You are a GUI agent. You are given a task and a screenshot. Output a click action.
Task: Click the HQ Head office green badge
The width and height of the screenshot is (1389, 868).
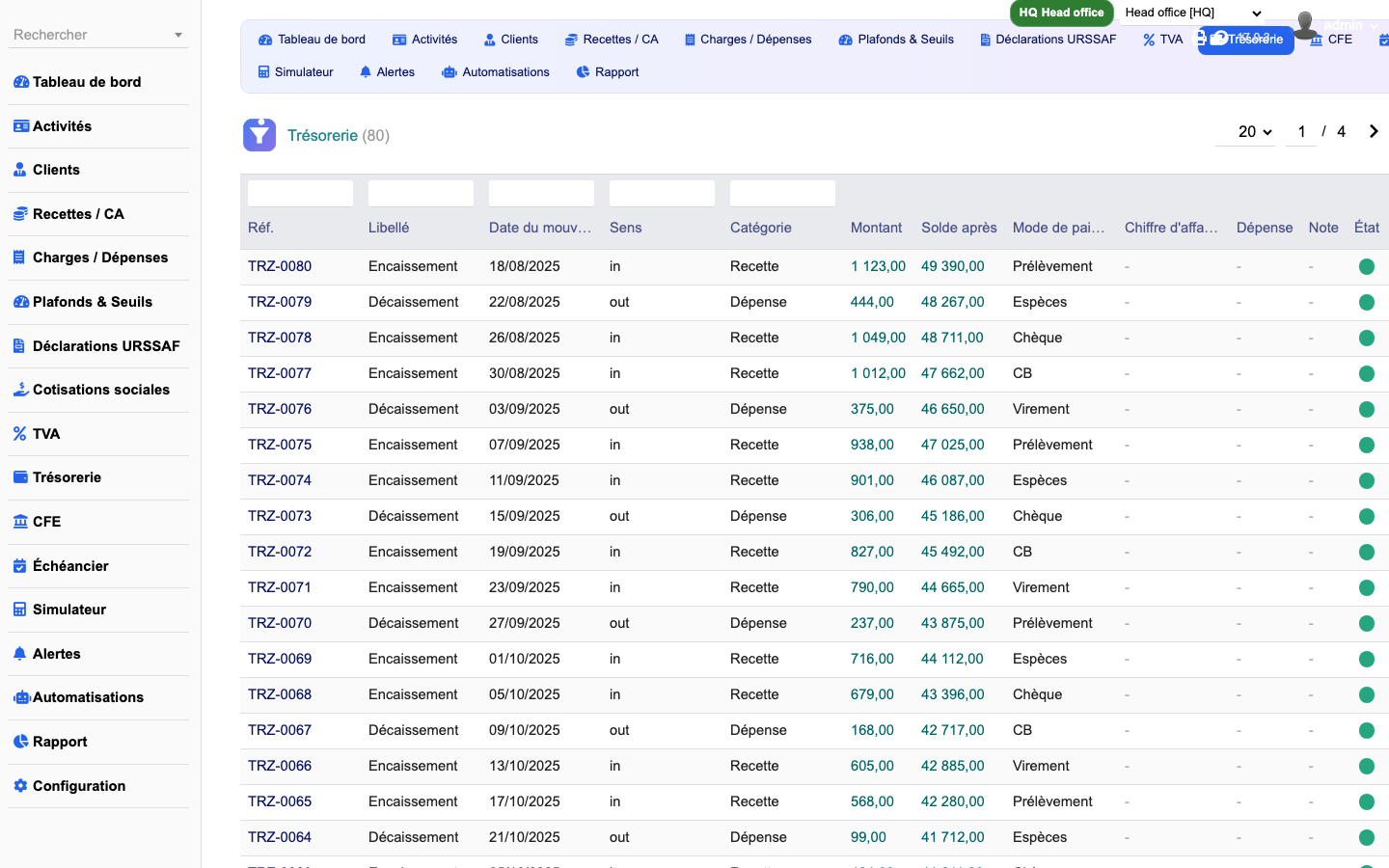[1061, 13]
